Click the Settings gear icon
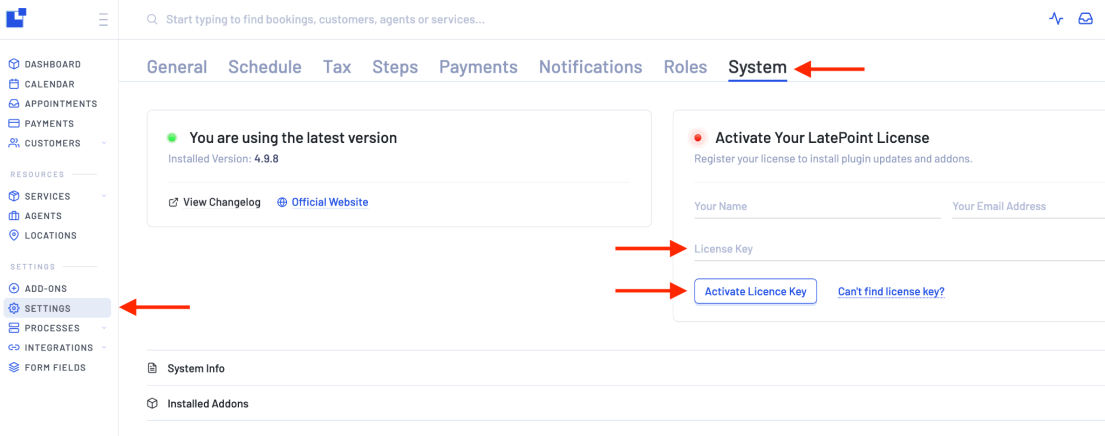 click(x=13, y=309)
